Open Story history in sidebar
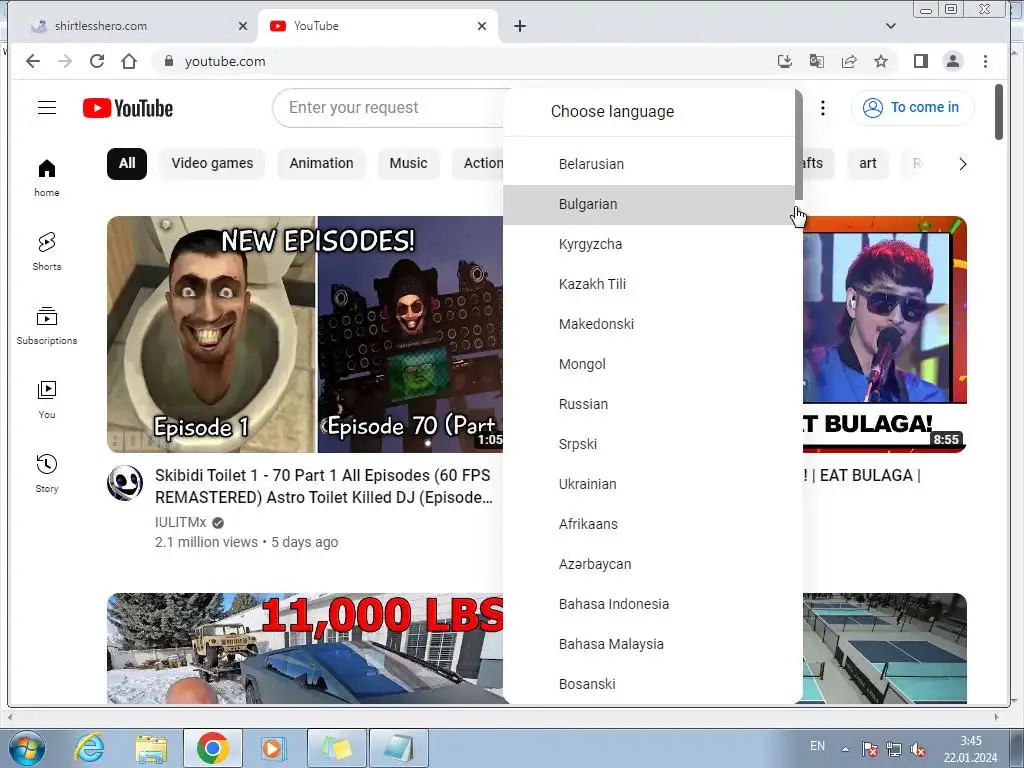 point(46,473)
